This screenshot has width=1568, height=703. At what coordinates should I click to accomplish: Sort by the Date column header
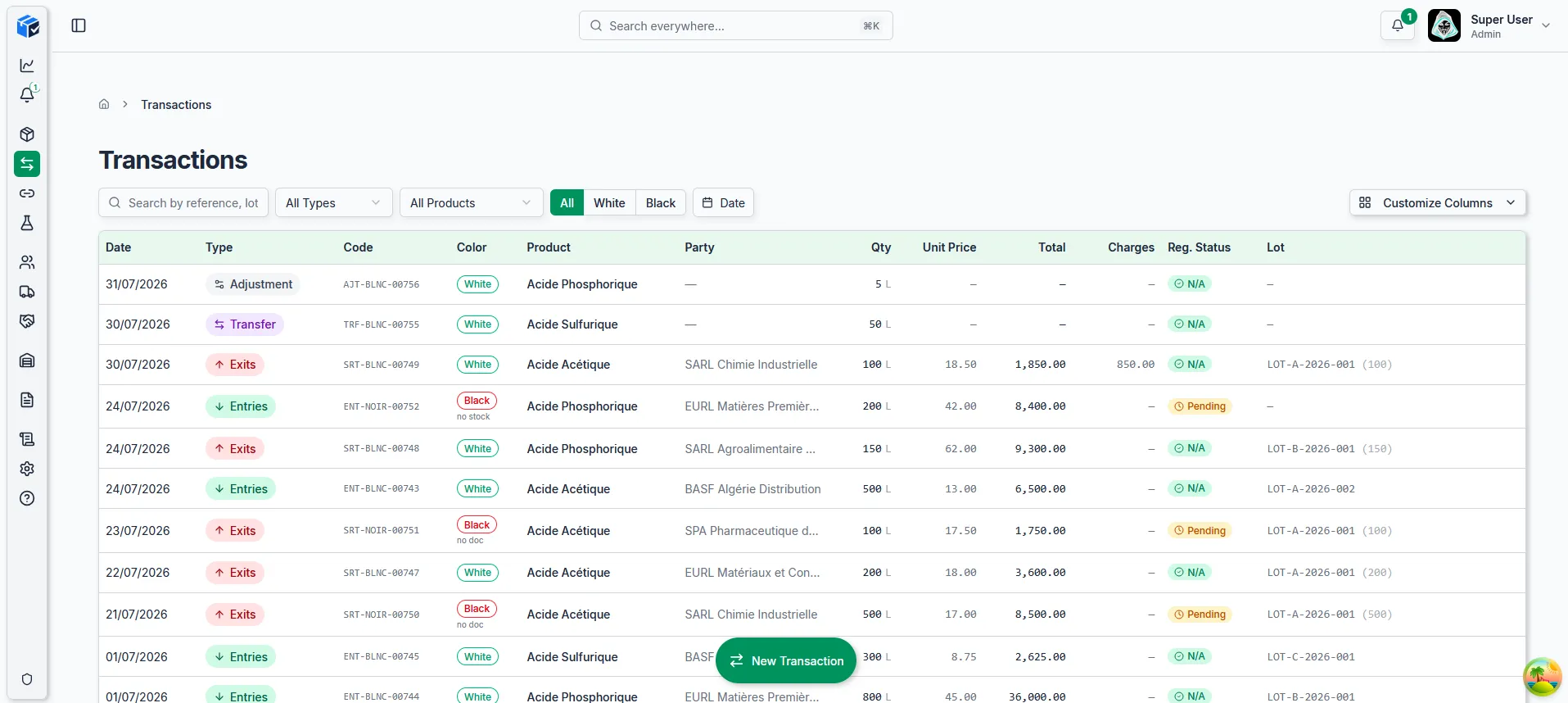point(119,247)
